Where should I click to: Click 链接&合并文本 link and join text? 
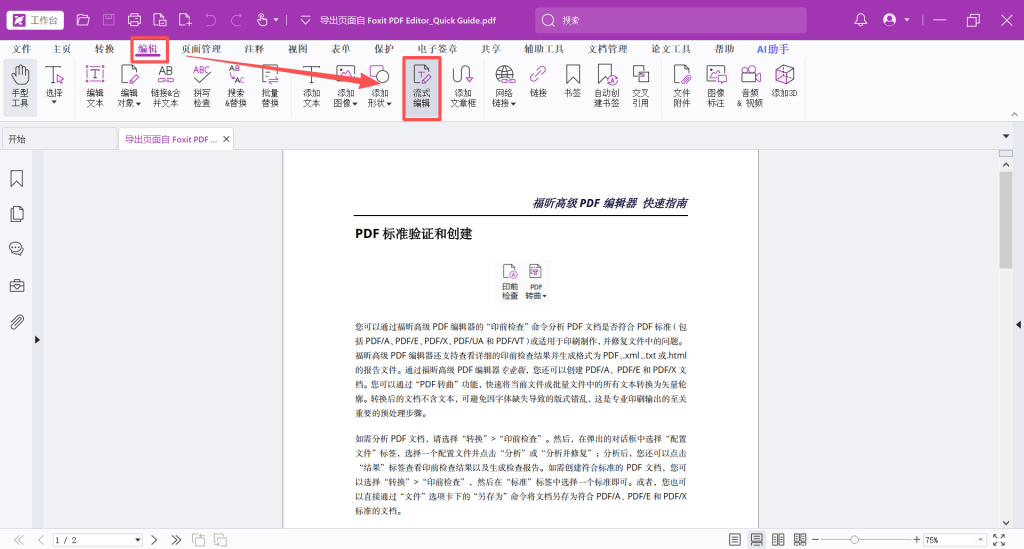tap(165, 86)
